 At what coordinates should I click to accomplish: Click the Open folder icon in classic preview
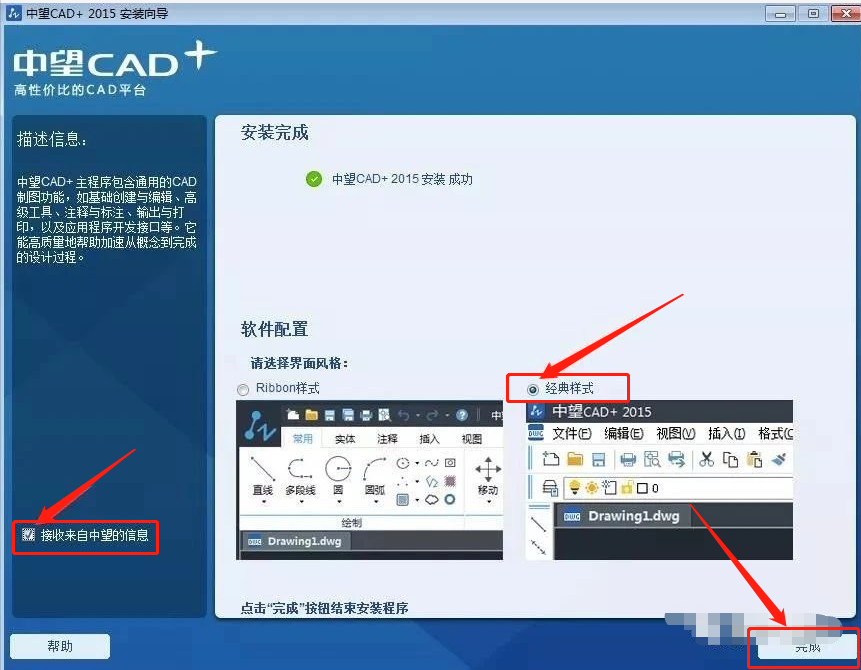[575, 459]
